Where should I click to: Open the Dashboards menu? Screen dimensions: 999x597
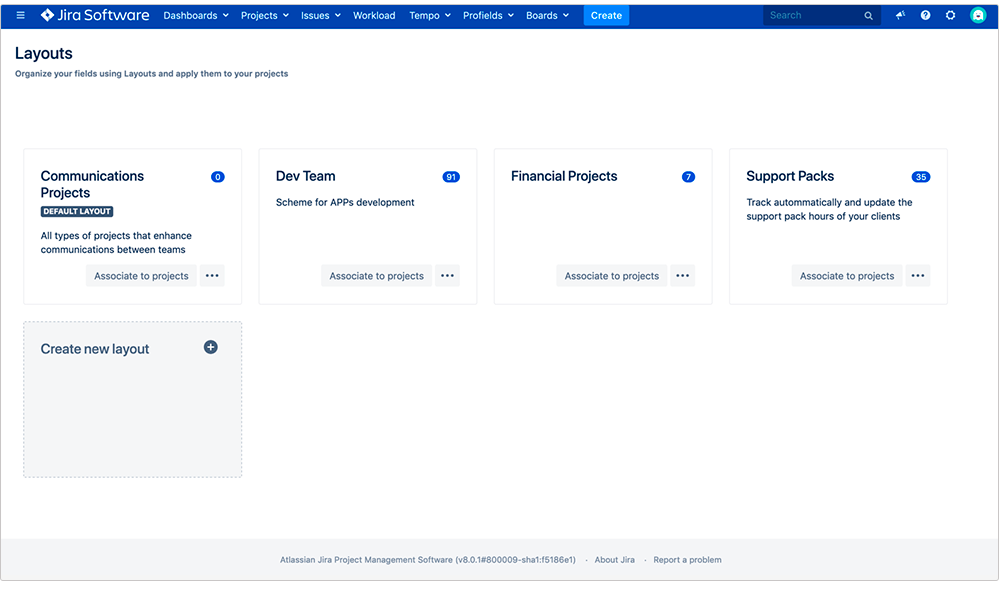point(195,15)
